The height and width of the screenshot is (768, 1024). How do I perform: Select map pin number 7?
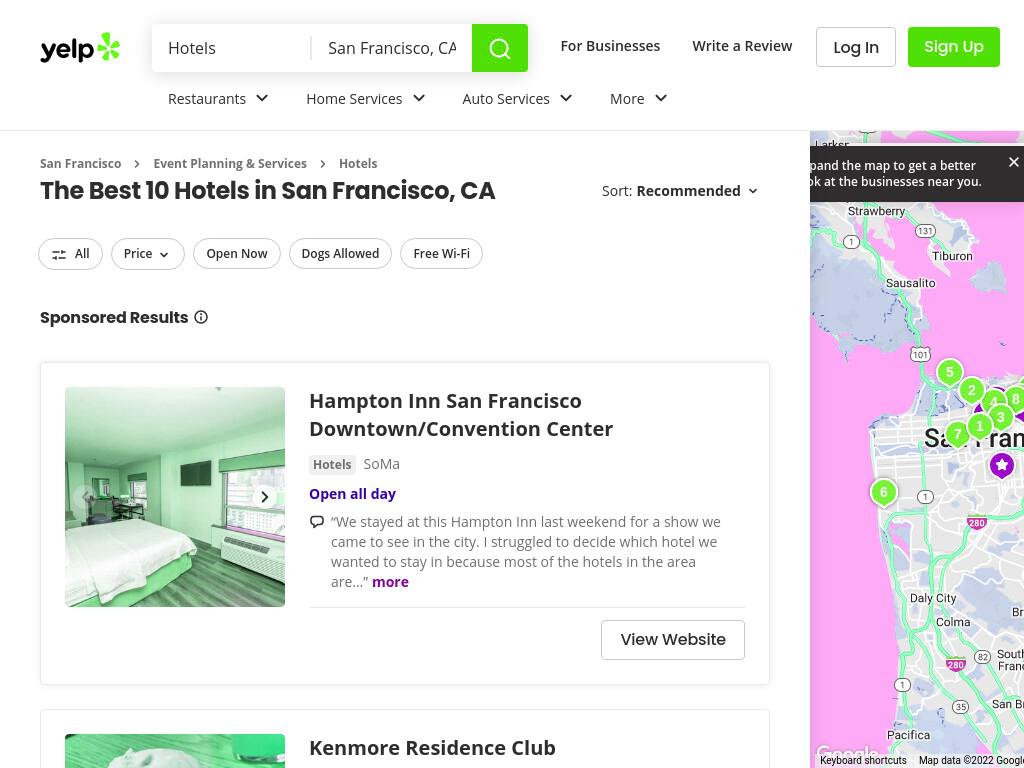[957, 434]
